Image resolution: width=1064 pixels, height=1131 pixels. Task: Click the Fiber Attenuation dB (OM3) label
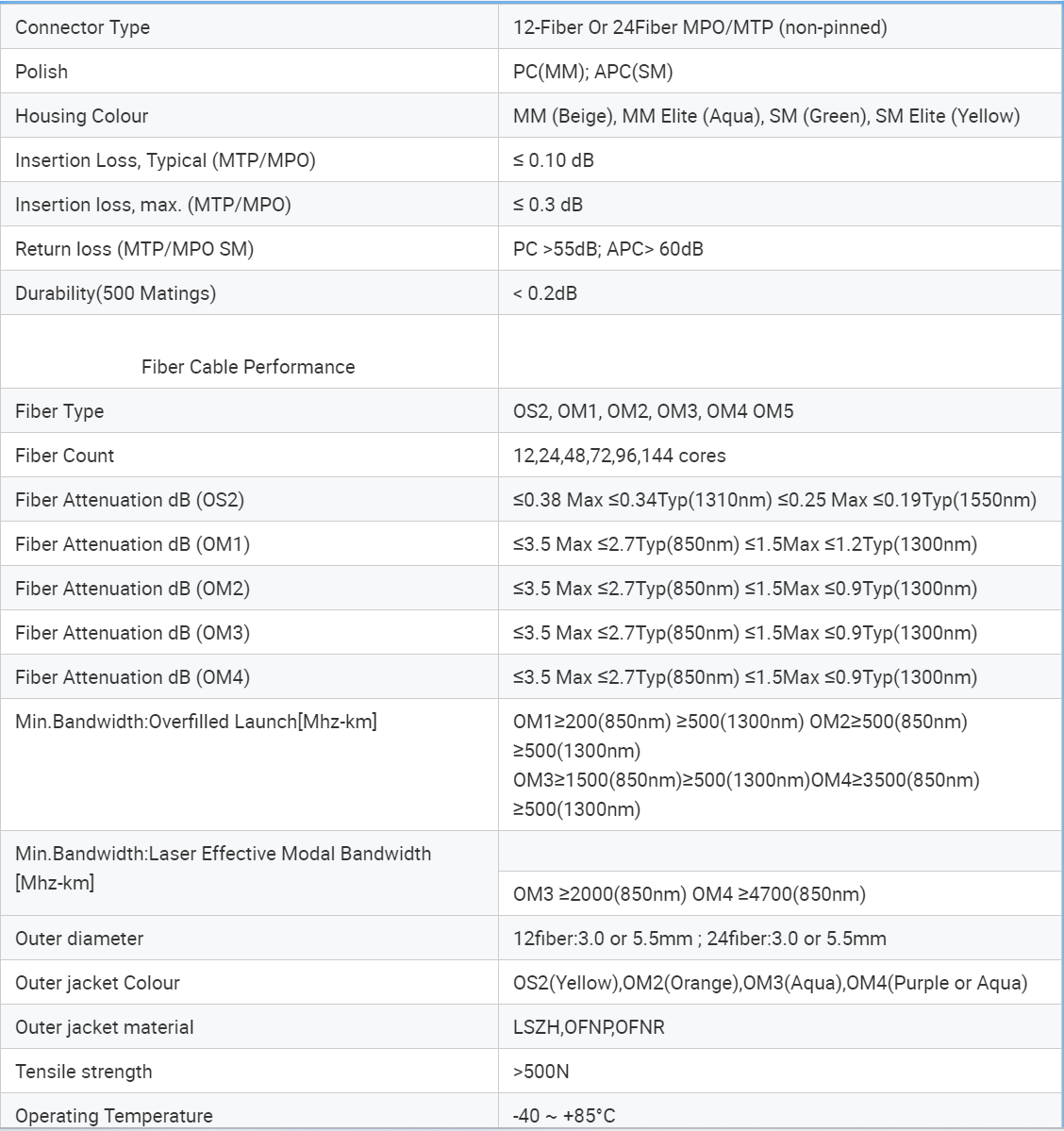click(133, 633)
